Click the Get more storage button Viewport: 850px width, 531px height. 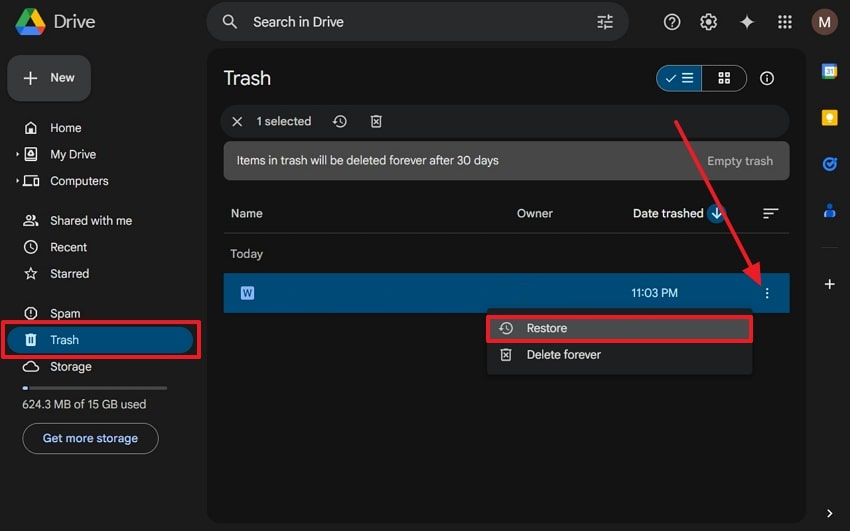[90, 438]
